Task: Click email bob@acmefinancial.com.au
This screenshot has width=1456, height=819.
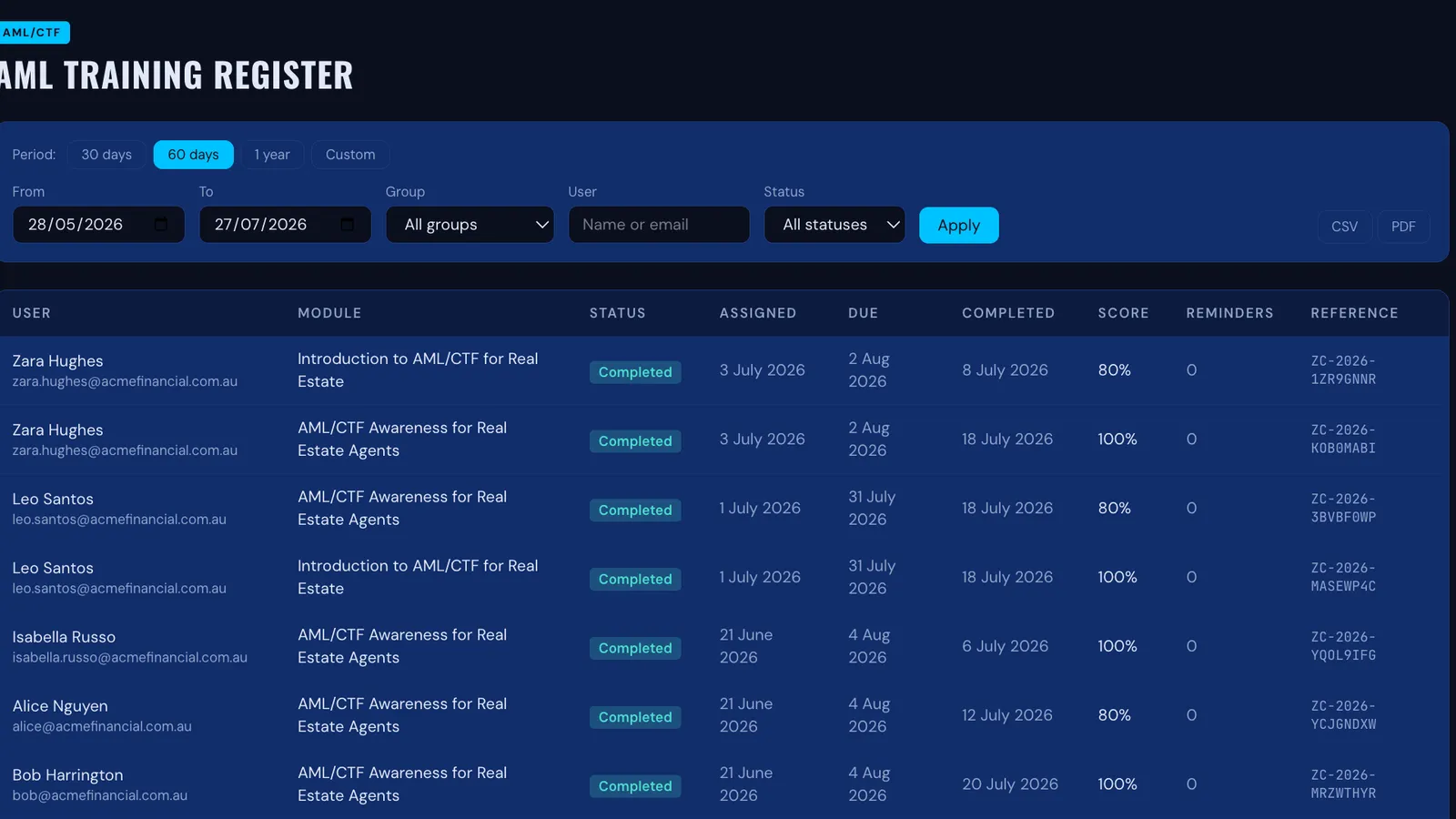Action: click(x=100, y=796)
